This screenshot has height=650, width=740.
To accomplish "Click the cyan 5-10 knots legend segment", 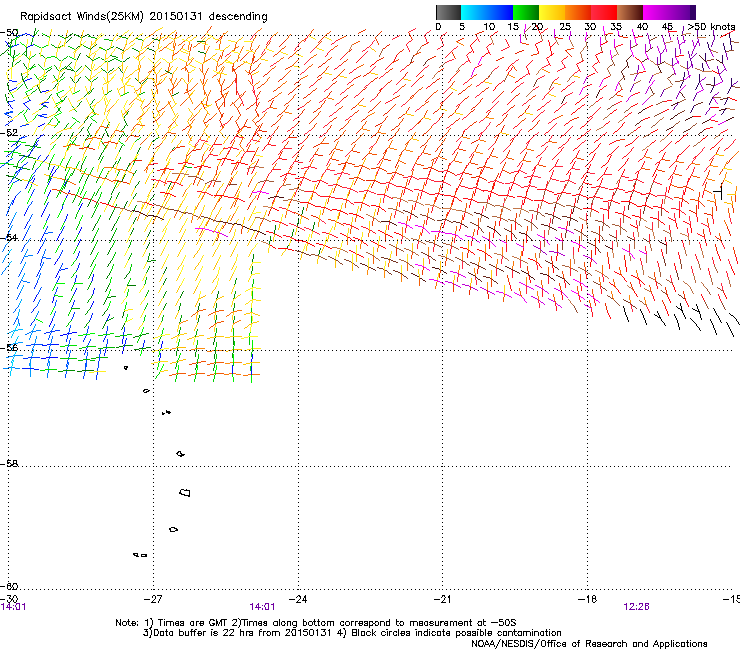I will coord(474,12).
